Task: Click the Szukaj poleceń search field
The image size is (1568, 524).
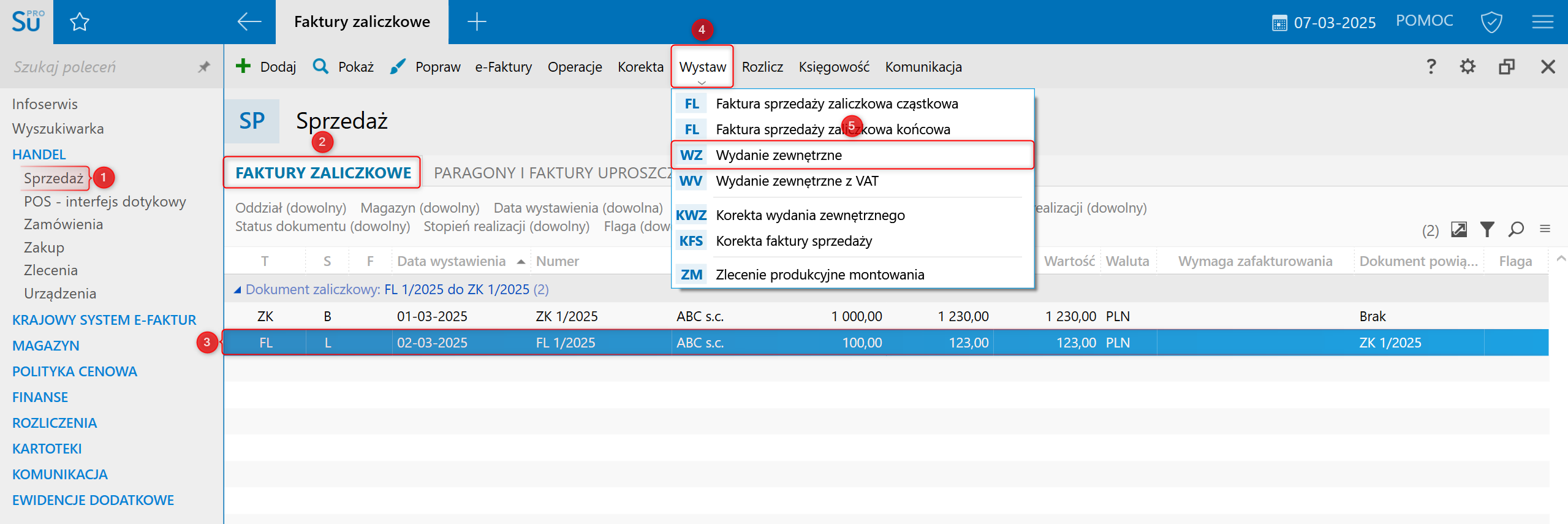Action: point(101,67)
